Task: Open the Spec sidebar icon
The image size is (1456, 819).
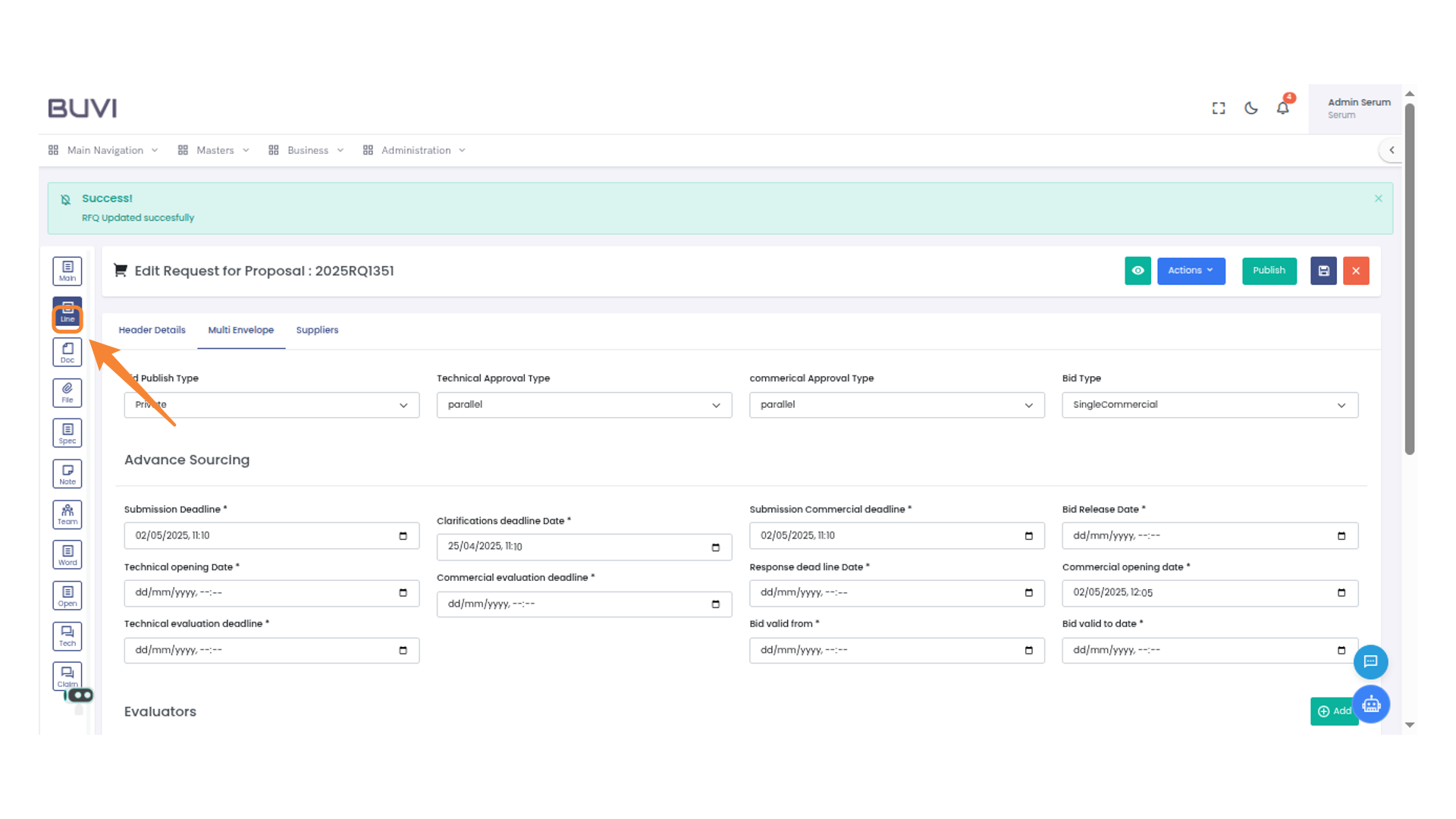Action: click(67, 433)
